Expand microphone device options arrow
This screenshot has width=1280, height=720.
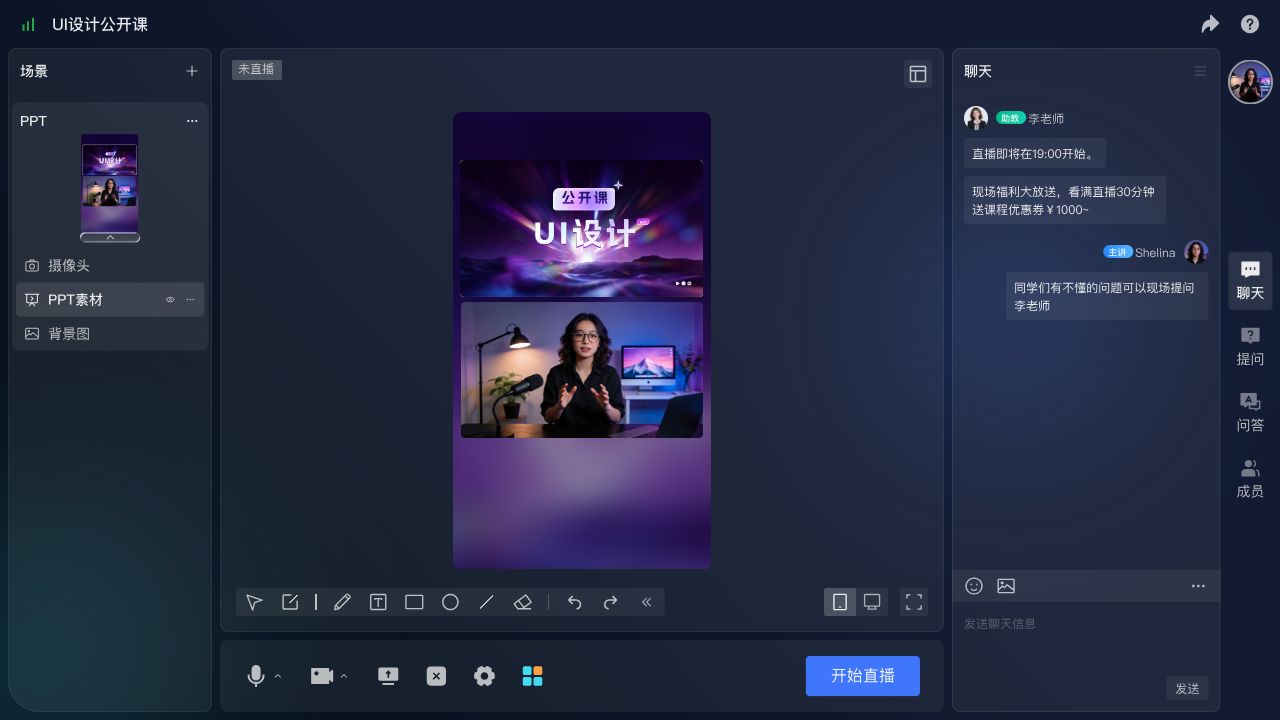click(278, 677)
